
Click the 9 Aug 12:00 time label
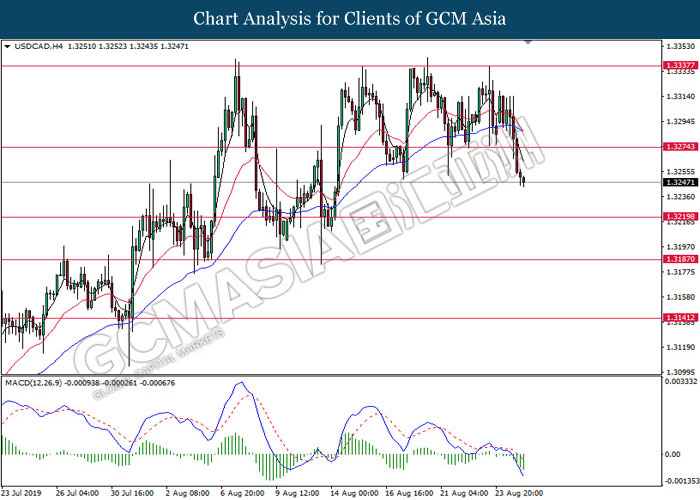coord(297,493)
